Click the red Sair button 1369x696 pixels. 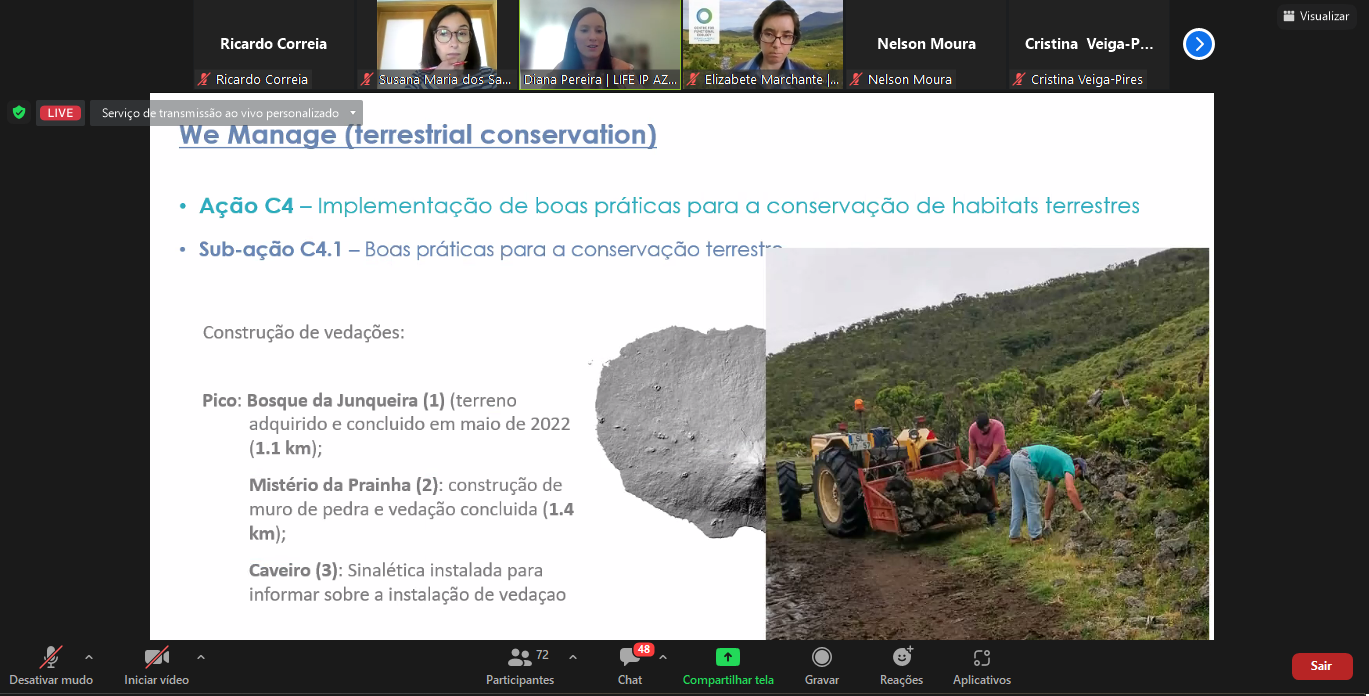click(1321, 666)
